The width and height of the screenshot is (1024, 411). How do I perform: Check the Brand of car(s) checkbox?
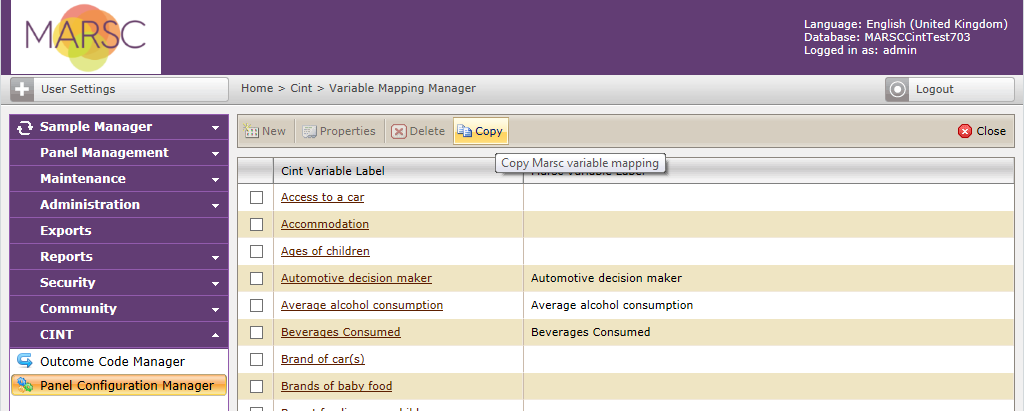point(257,359)
